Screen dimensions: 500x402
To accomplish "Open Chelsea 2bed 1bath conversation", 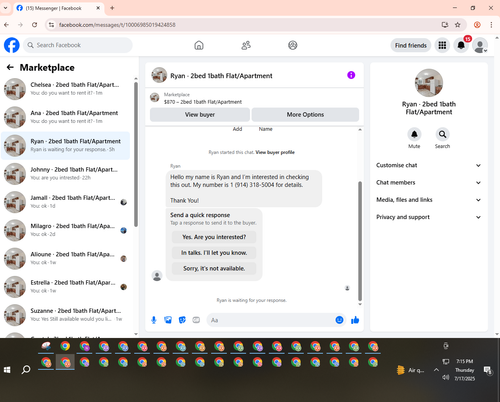I will tap(65, 89).
